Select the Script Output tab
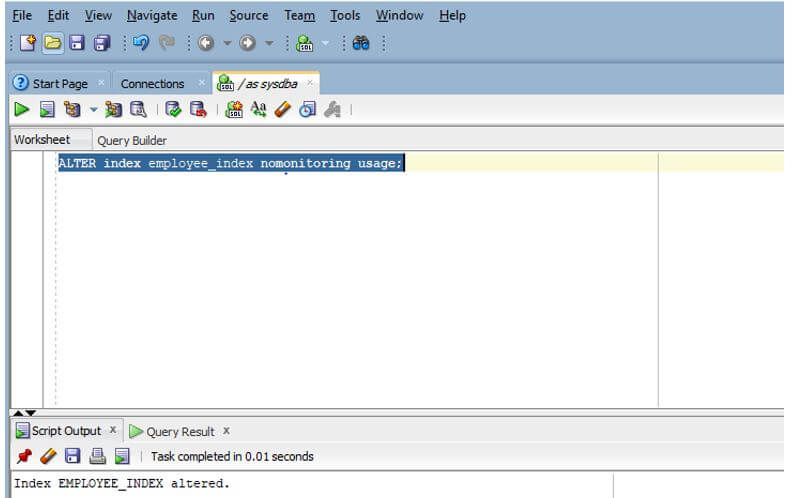This screenshot has width=797, height=498. pyautogui.click(x=66, y=431)
